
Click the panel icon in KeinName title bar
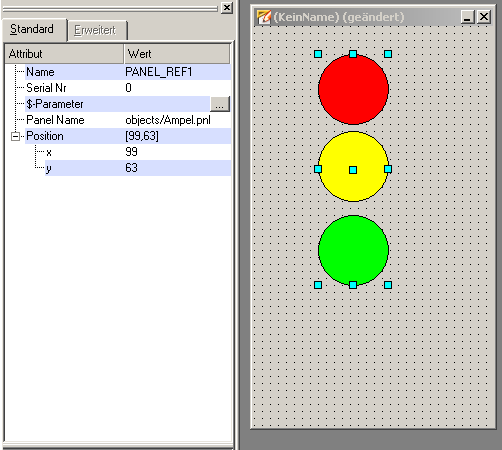tap(264, 17)
